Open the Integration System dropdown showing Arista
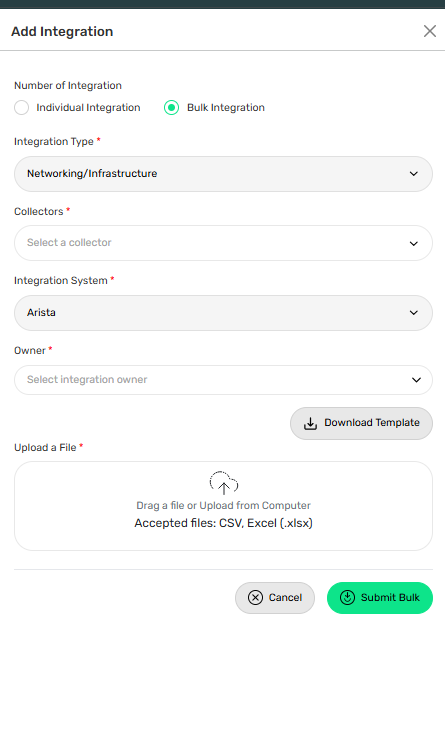Viewport: 445px width, 735px height. click(x=223, y=313)
